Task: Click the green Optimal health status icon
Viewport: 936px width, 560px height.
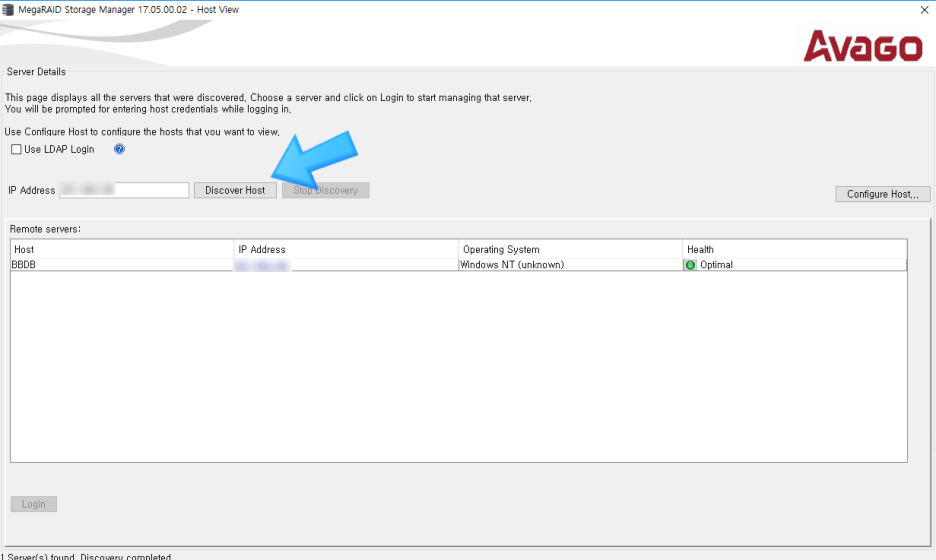Action: [x=691, y=264]
